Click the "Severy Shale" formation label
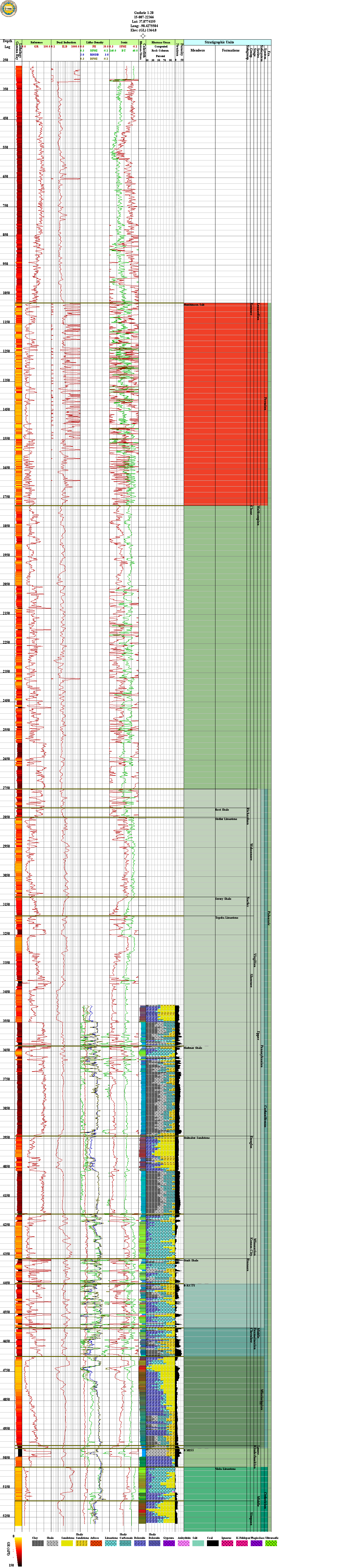344x1568 pixels. click(x=223, y=899)
